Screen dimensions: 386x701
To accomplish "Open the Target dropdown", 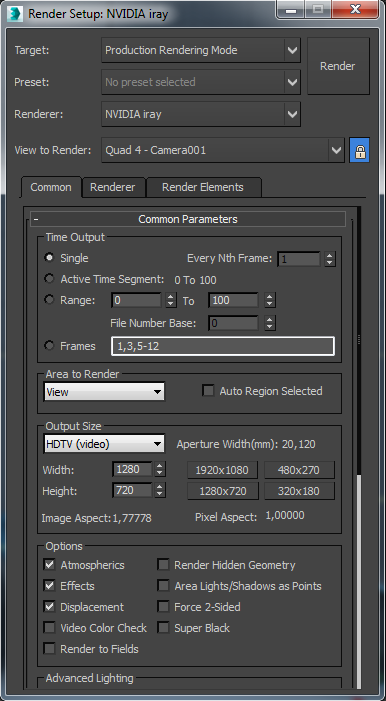I will [x=201, y=50].
